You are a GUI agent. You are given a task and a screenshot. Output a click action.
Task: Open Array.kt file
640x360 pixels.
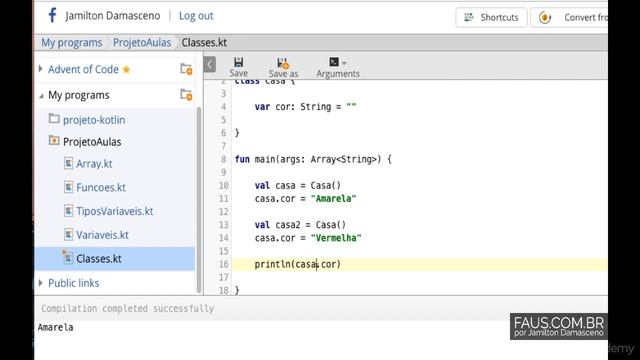click(94, 164)
